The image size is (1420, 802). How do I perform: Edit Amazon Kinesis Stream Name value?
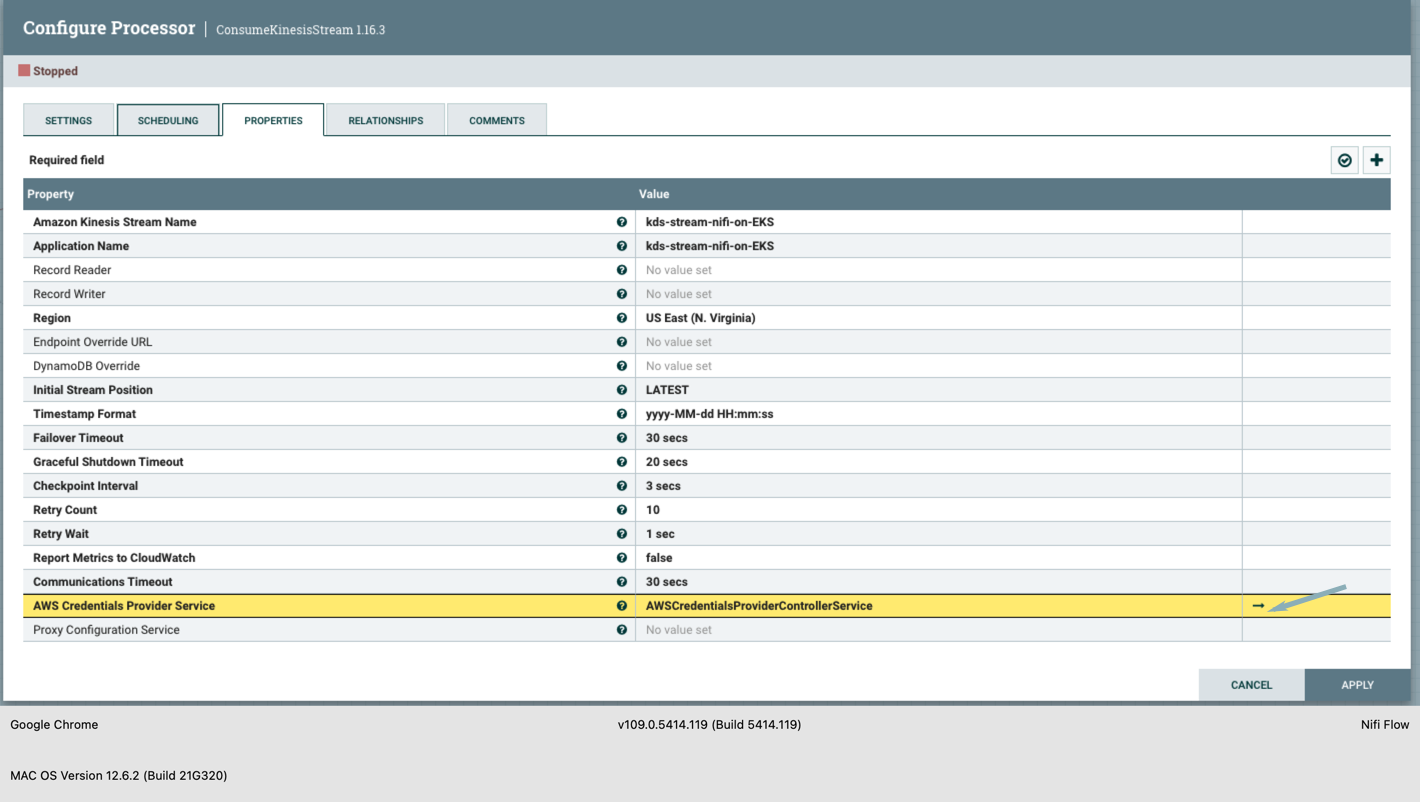click(x=939, y=222)
